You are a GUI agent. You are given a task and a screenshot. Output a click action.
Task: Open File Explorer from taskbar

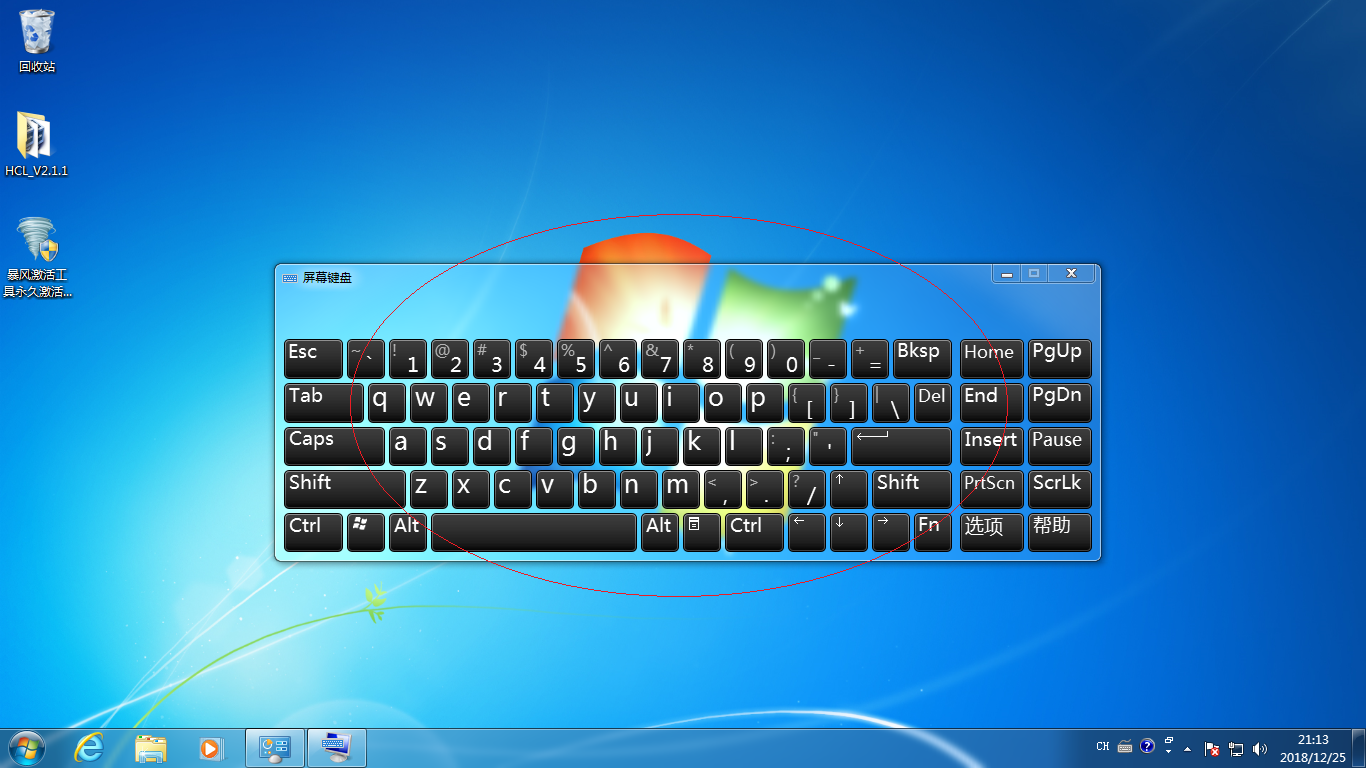pos(151,748)
